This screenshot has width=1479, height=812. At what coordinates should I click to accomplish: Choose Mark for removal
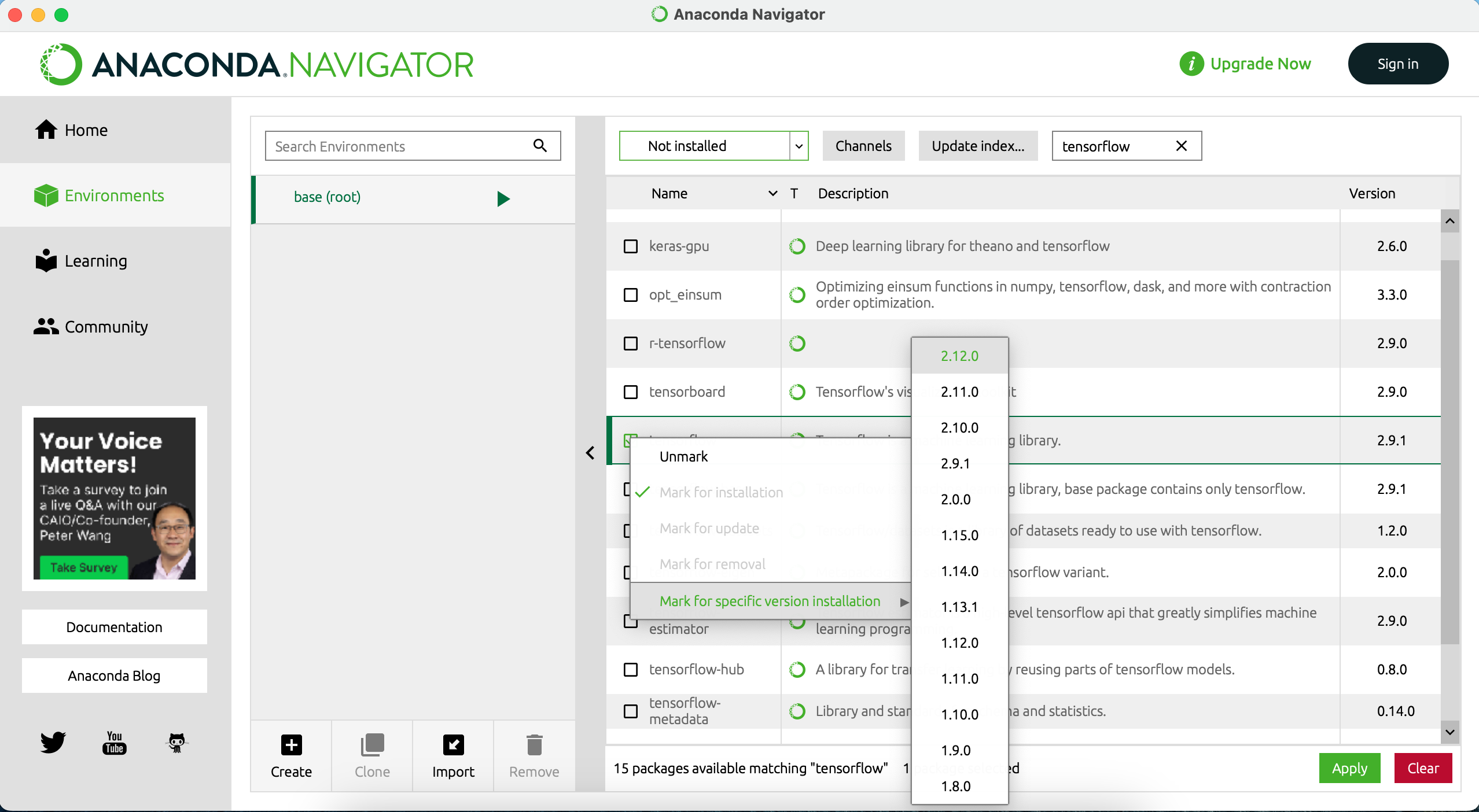(x=770, y=564)
